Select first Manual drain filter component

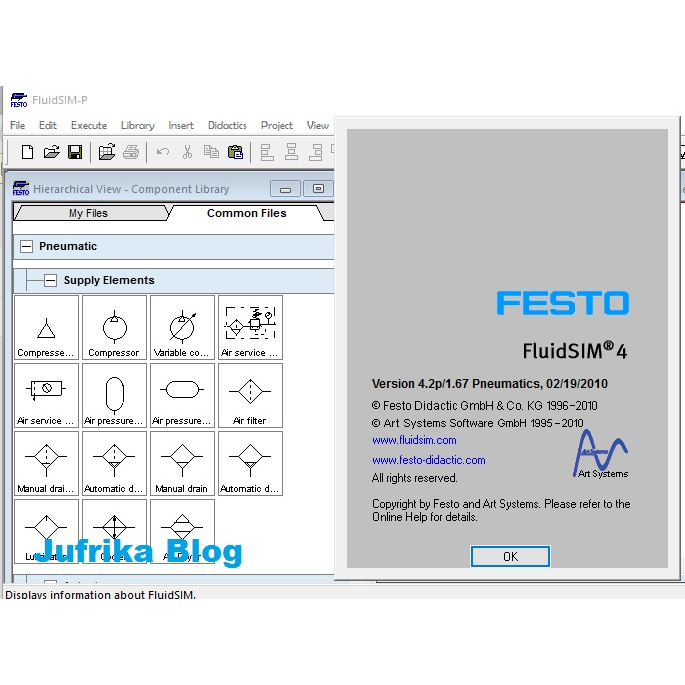coord(46,464)
